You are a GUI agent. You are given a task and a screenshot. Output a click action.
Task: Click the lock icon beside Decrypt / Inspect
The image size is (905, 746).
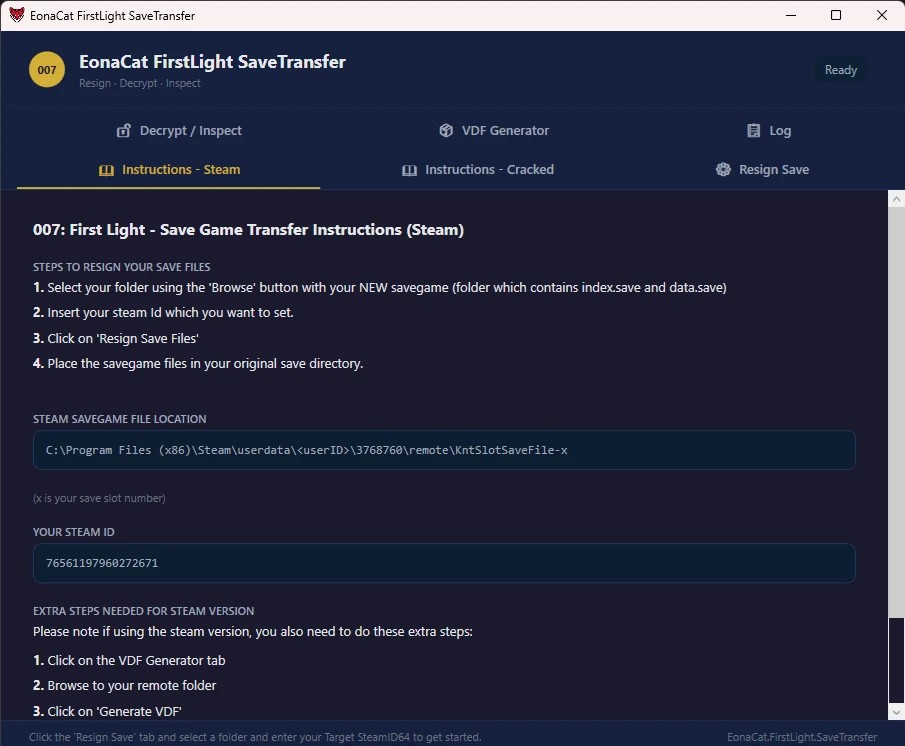click(124, 130)
